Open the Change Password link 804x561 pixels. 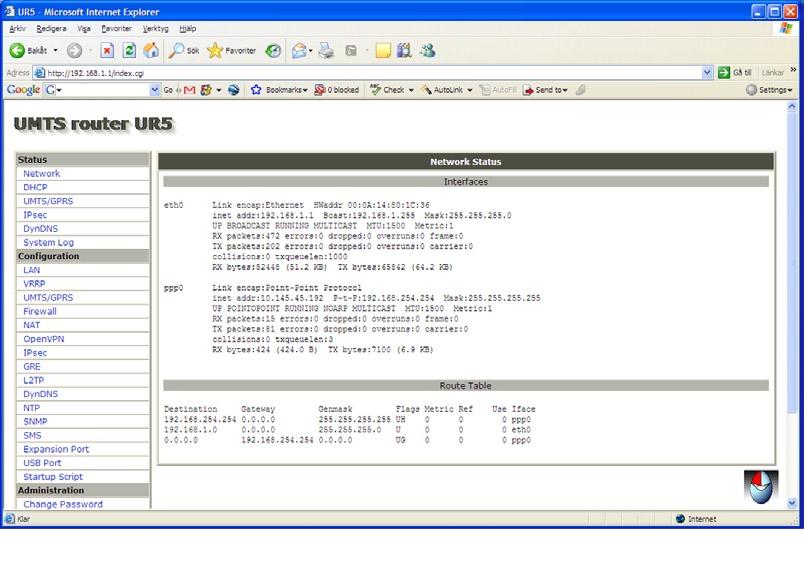click(x=63, y=504)
